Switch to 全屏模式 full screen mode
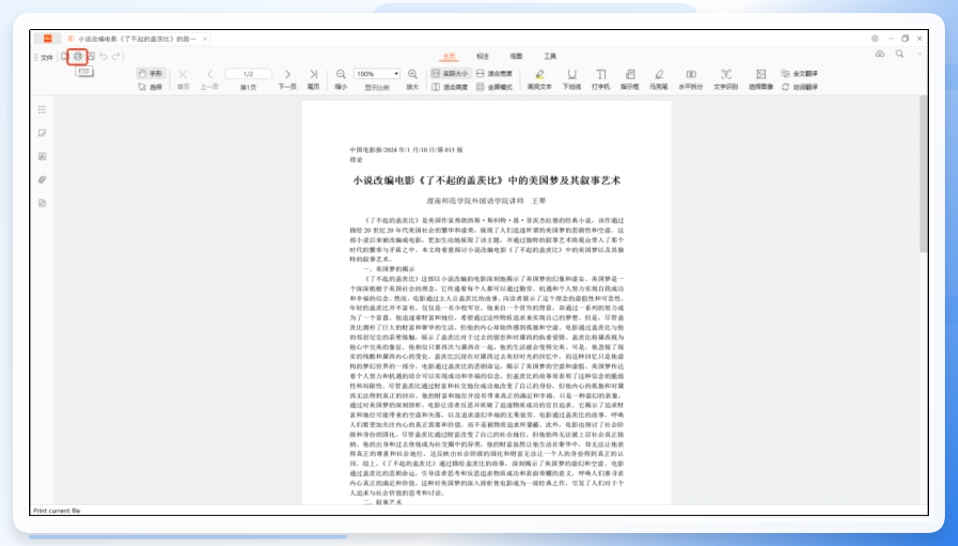 pyautogui.click(x=494, y=87)
